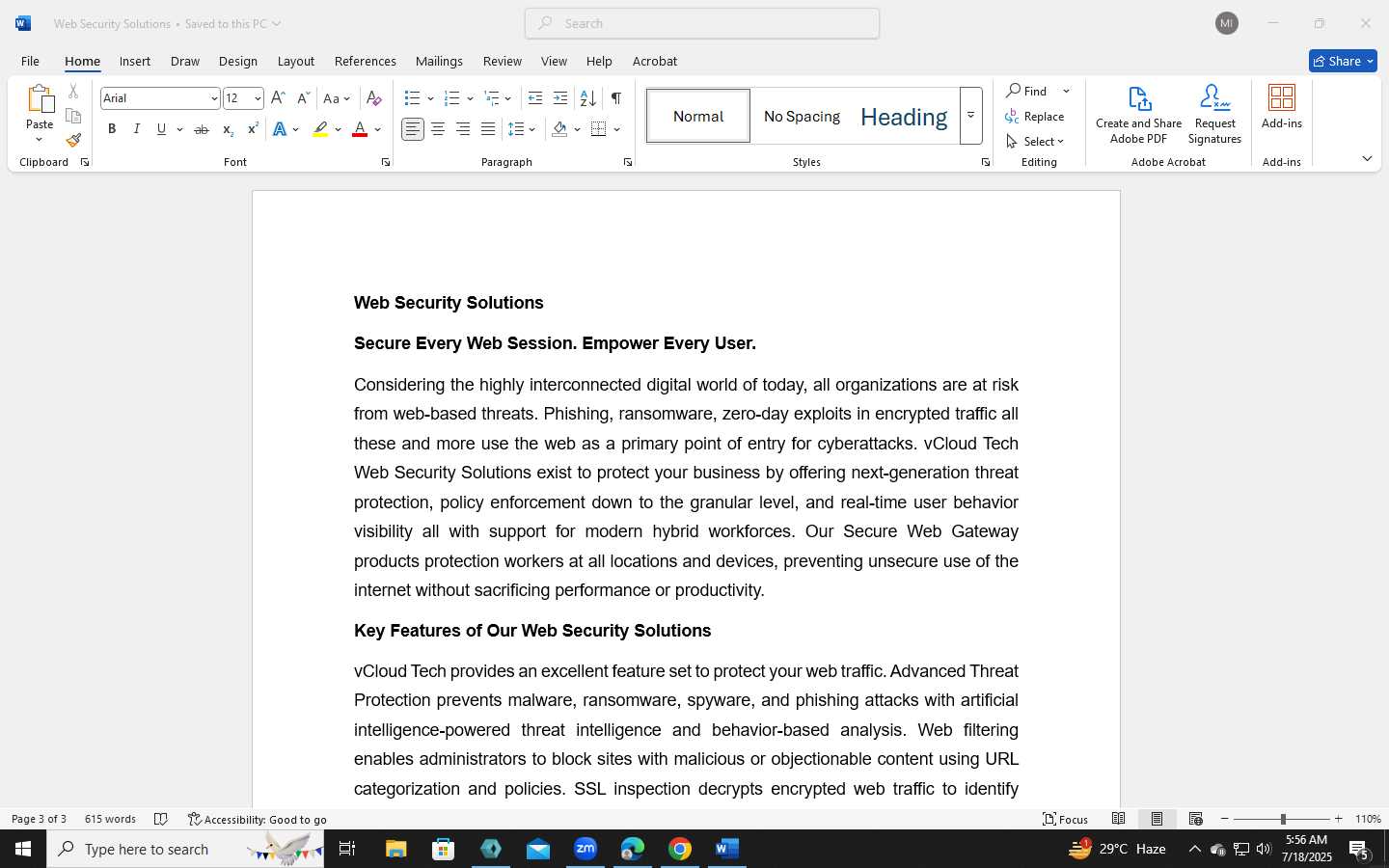Click the Cut scissors icon

pyautogui.click(x=73, y=92)
